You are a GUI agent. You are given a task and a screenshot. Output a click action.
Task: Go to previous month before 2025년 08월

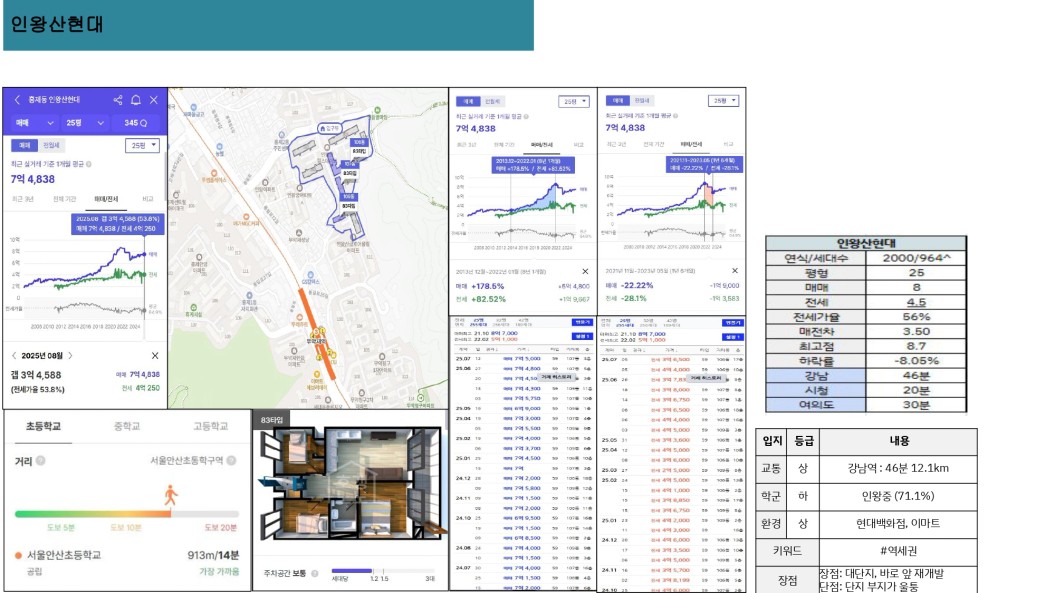(x=14, y=355)
